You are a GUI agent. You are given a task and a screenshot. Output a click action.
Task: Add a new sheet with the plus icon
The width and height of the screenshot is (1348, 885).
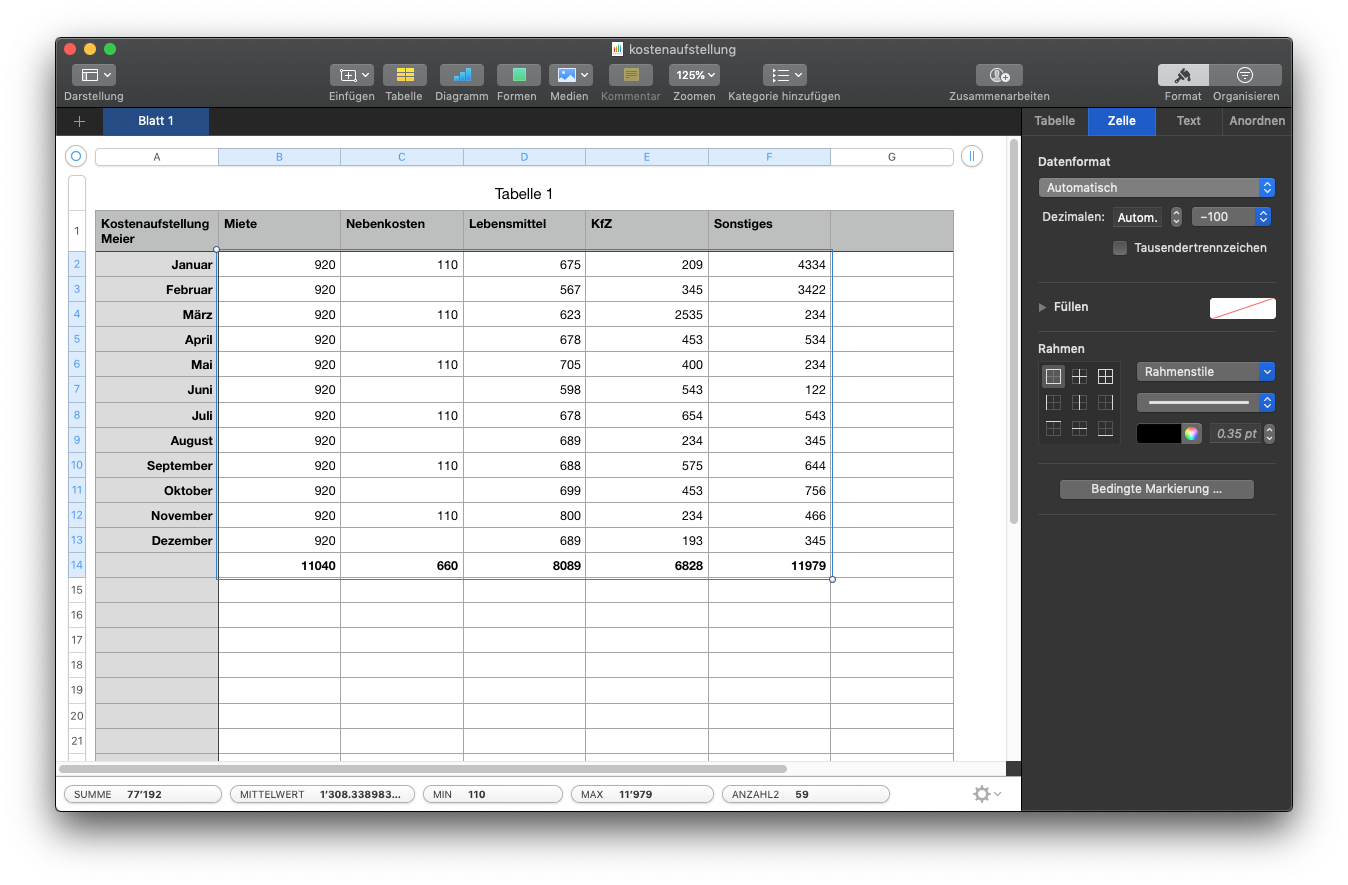[x=80, y=122]
